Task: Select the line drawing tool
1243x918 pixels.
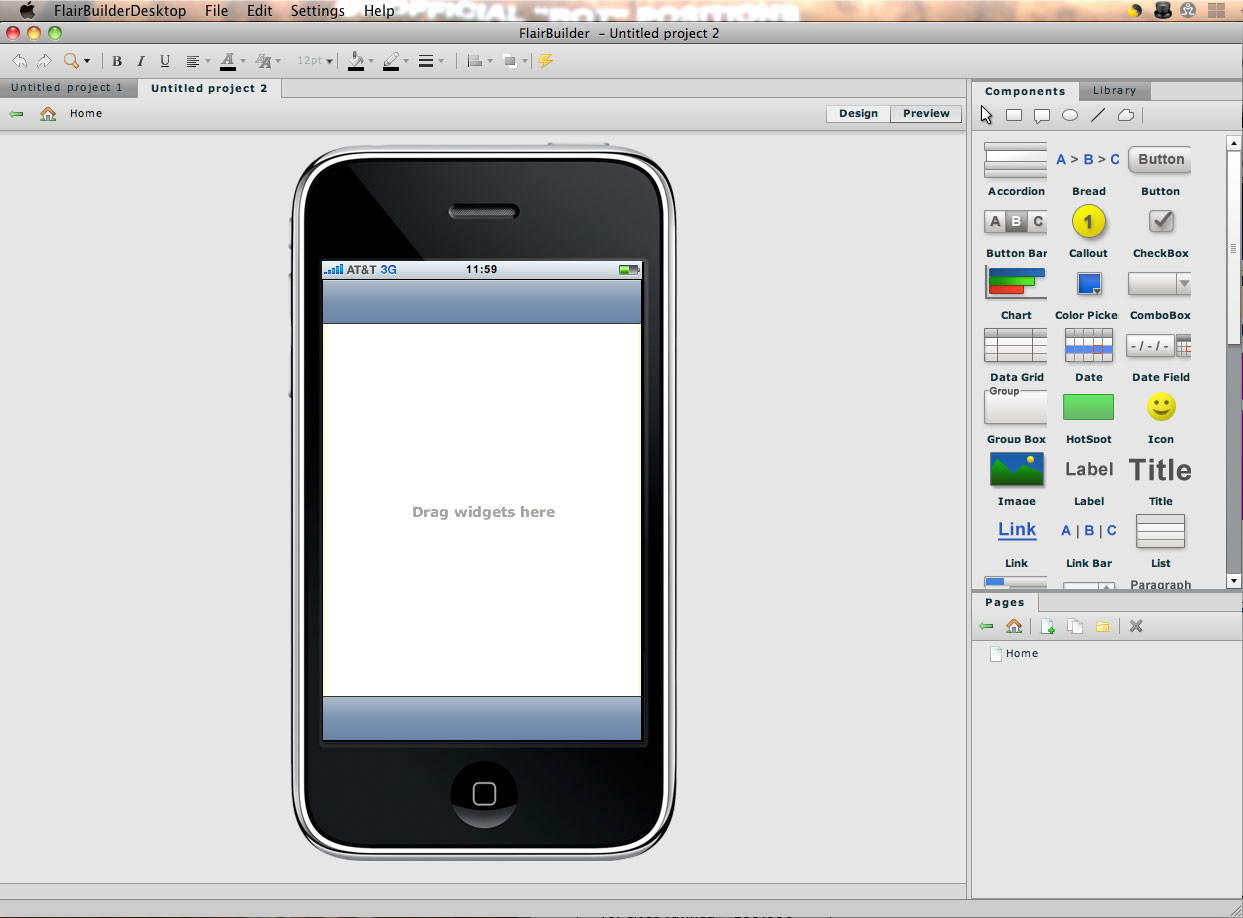Action: click(x=1098, y=115)
